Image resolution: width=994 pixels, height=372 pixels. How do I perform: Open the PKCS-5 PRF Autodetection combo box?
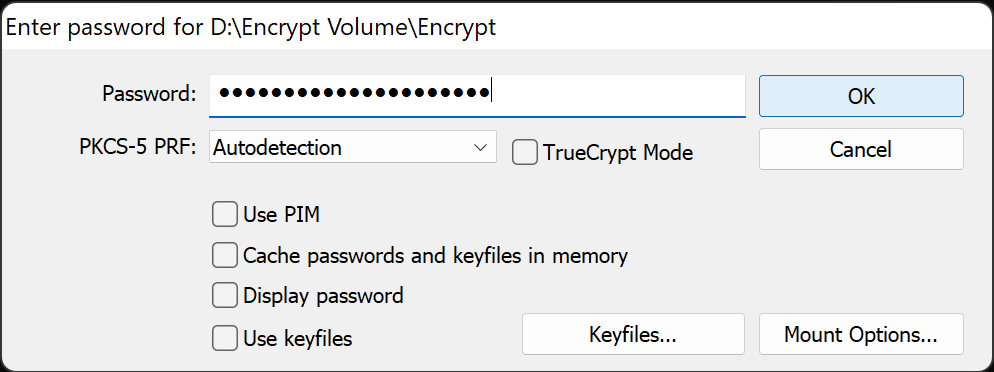point(352,147)
